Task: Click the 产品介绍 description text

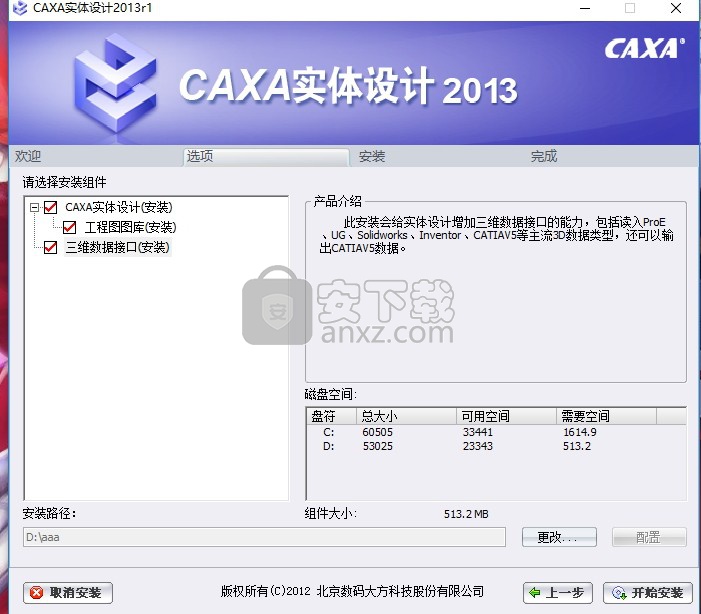Action: (x=496, y=235)
